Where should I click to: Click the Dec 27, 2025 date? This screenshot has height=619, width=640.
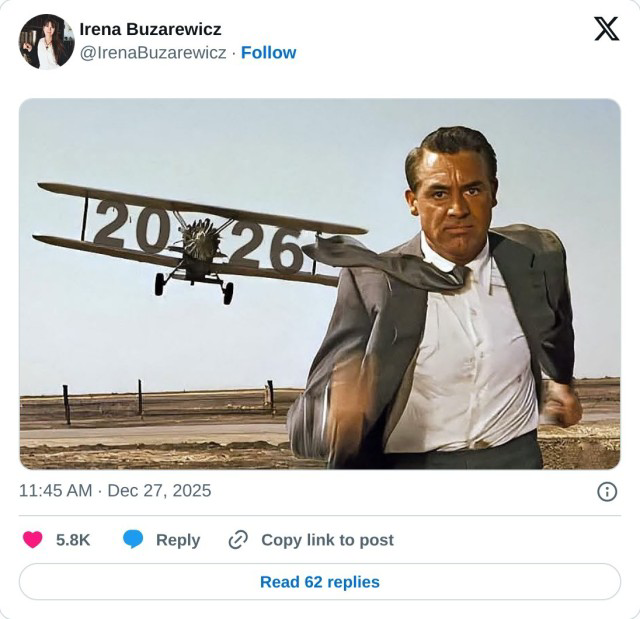159,491
